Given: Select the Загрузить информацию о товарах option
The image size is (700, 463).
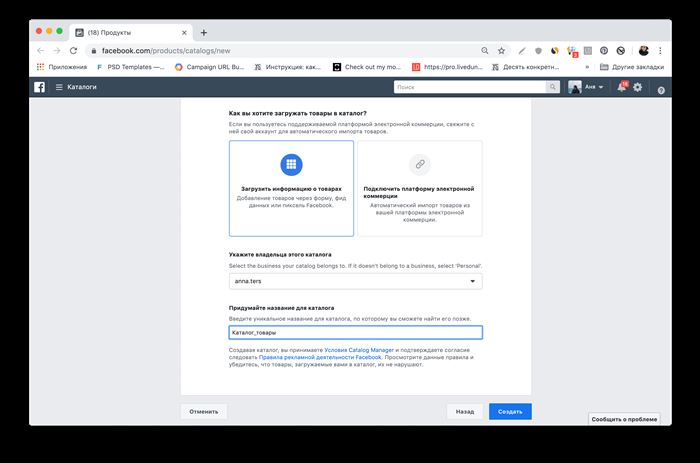Looking at the screenshot, I should click(x=292, y=188).
